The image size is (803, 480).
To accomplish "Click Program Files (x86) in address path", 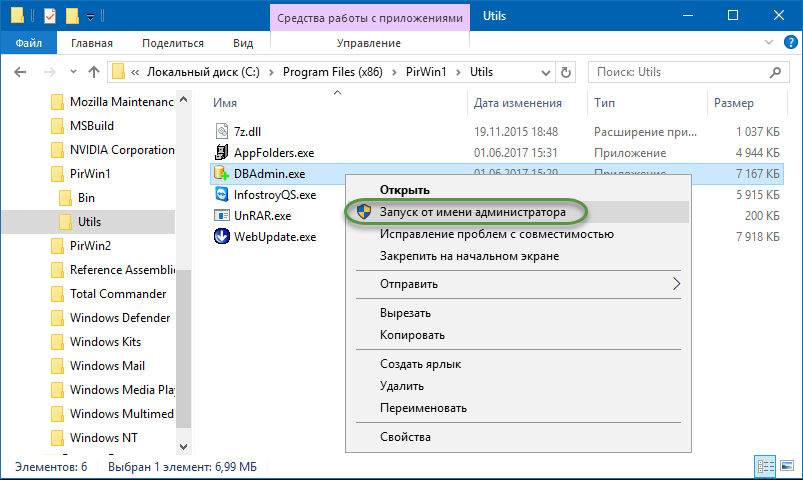I will [x=332, y=72].
